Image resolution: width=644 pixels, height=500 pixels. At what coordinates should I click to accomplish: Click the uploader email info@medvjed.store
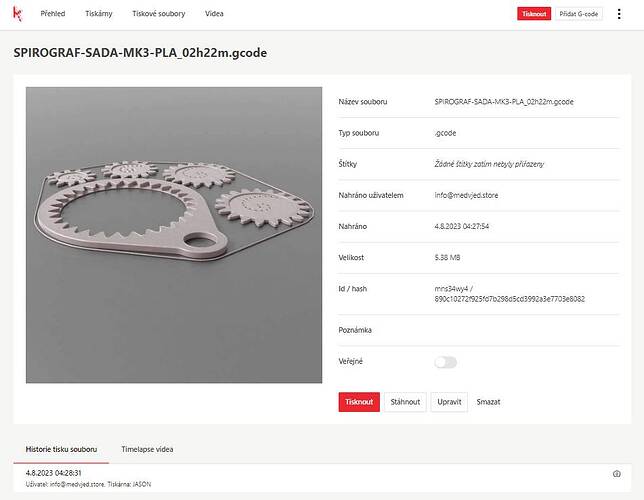point(466,196)
